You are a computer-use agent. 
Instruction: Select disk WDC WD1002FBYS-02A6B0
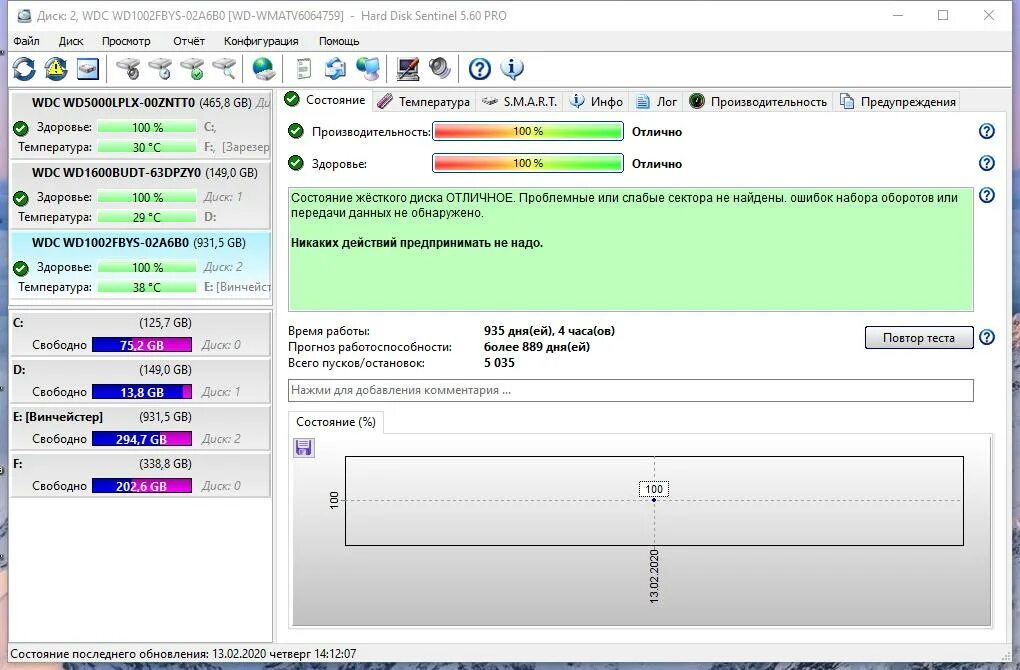[x=141, y=263]
